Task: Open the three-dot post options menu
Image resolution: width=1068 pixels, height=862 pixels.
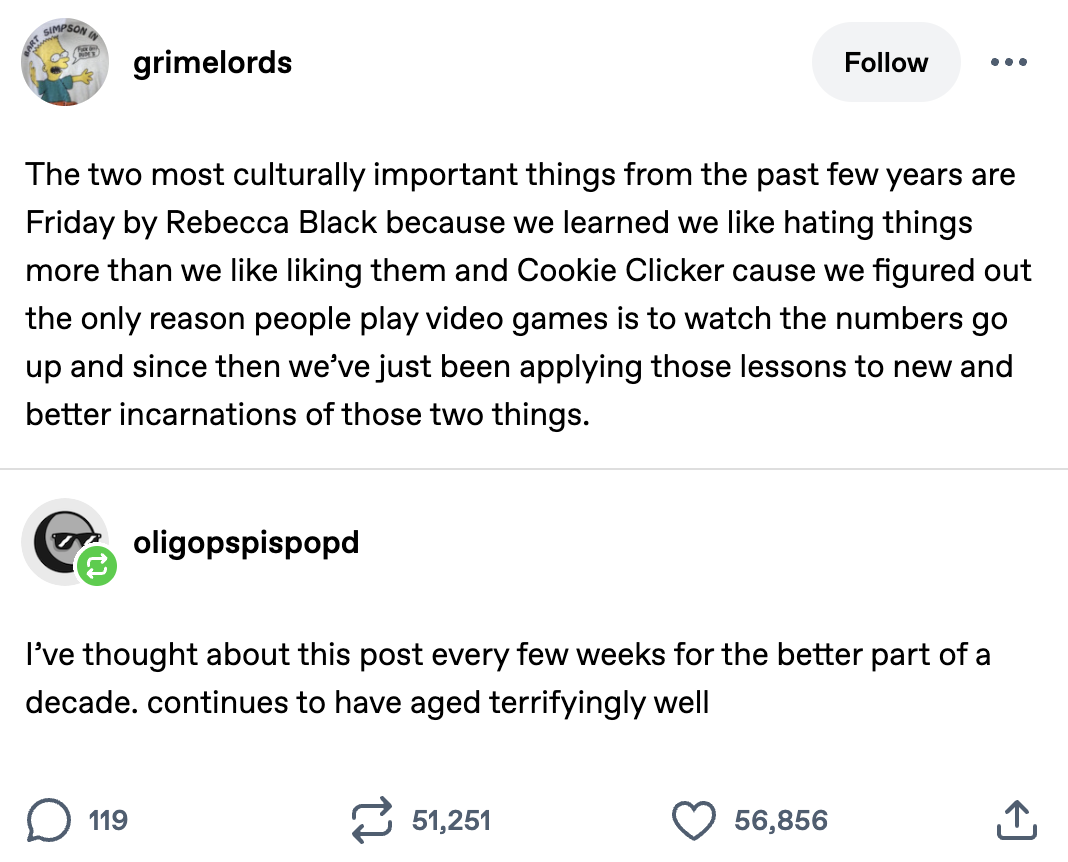Action: coord(1008,62)
